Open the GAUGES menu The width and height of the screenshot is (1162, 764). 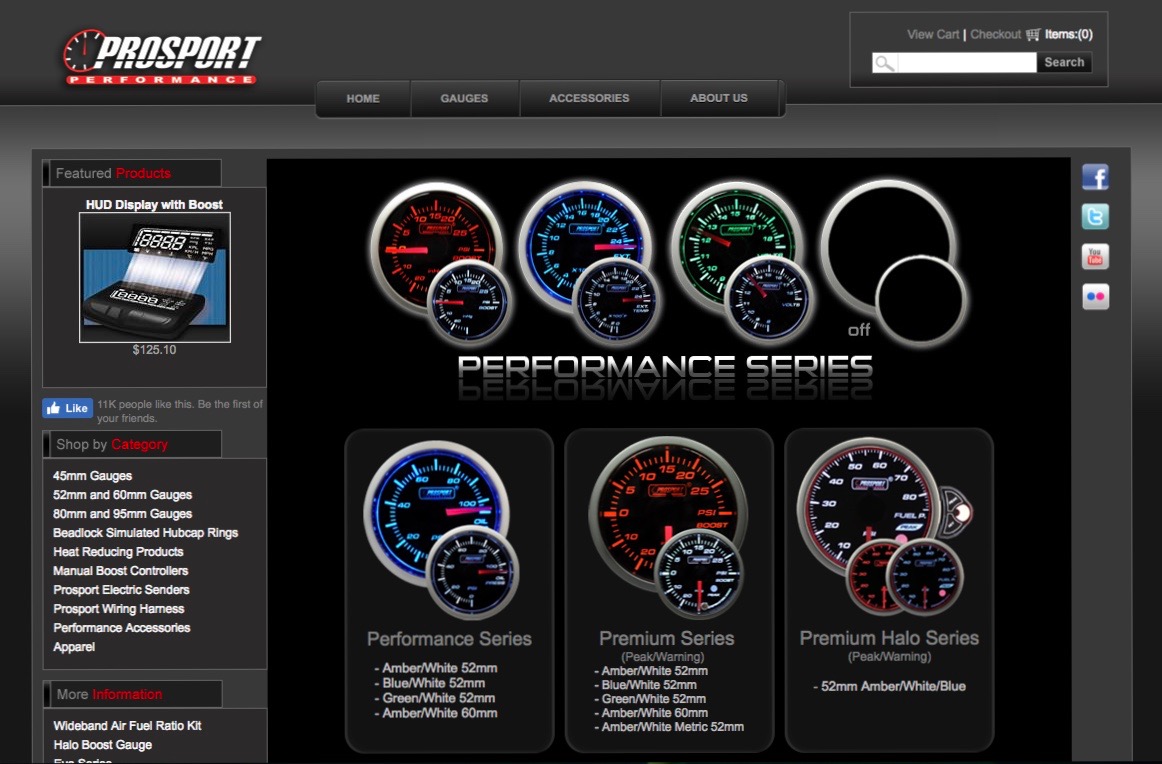coord(465,99)
